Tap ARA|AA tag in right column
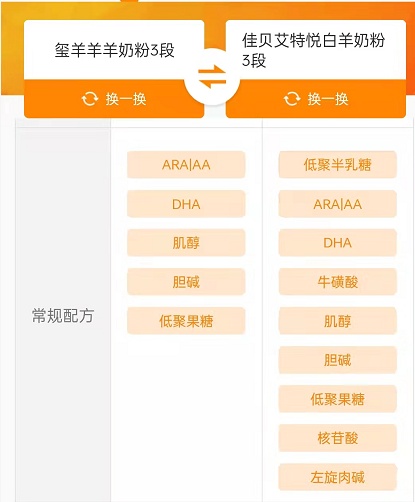Image resolution: width=415 pixels, height=502 pixels. pos(338,204)
